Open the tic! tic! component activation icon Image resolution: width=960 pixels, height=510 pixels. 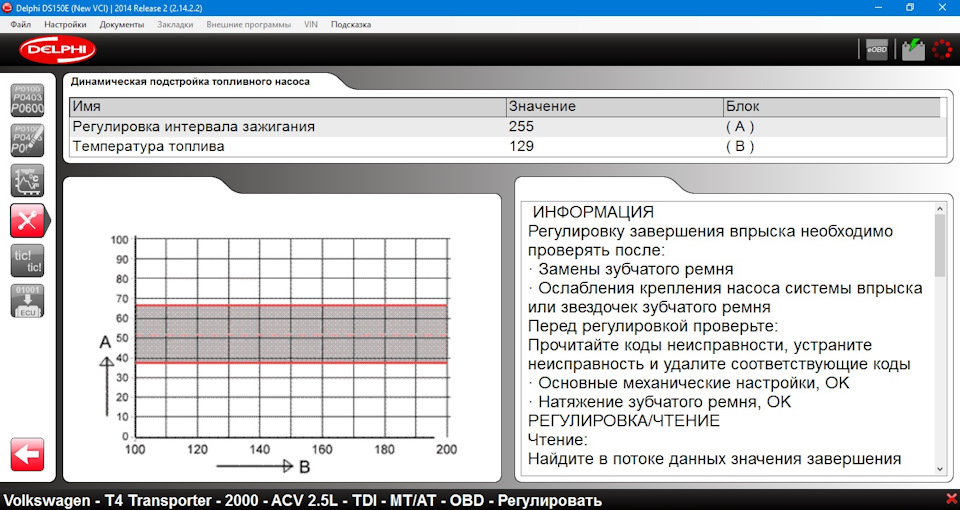[x=27, y=261]
